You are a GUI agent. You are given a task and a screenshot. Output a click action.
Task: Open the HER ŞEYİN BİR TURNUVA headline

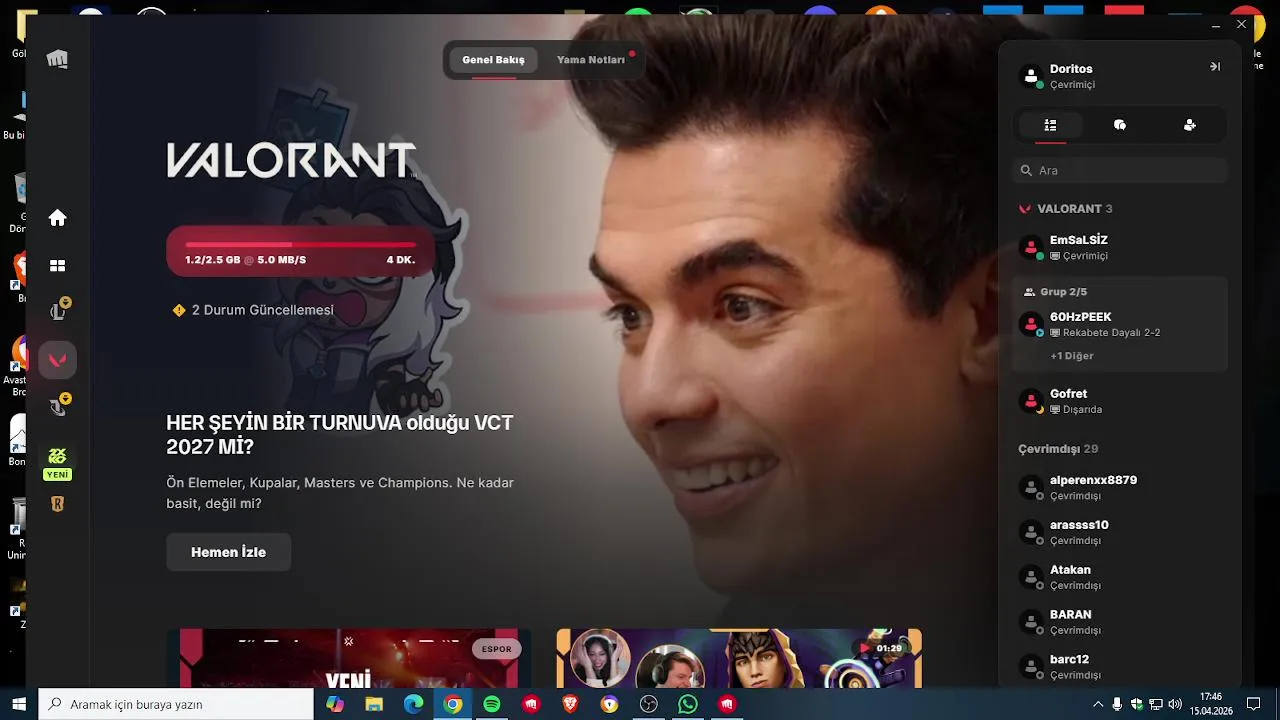click(340, 434)
